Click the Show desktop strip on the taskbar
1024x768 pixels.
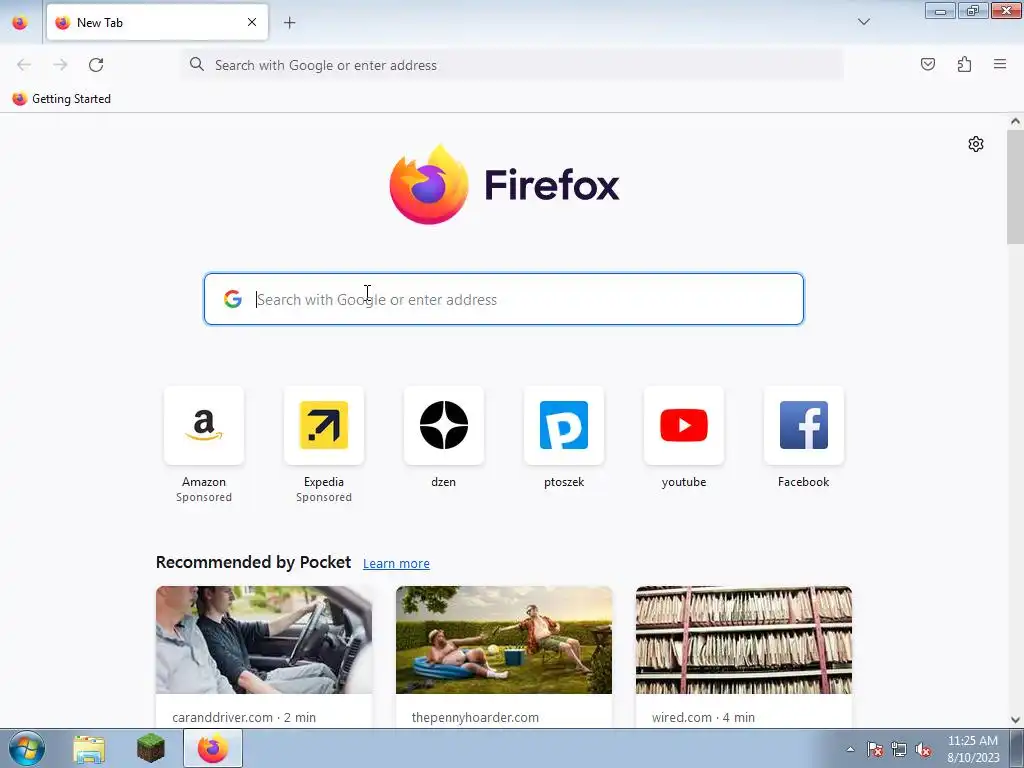click(1017, 748)
